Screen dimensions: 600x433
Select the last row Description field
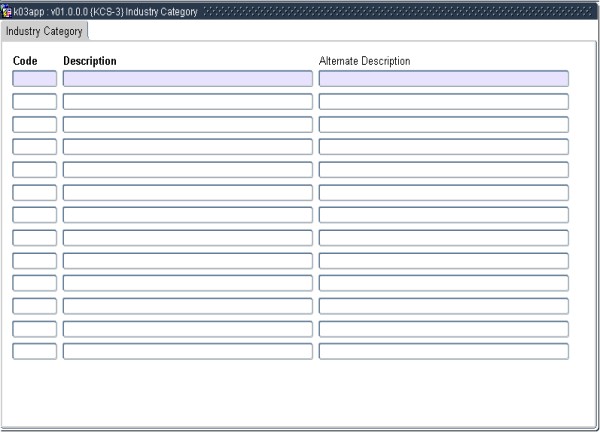point(188,351)
